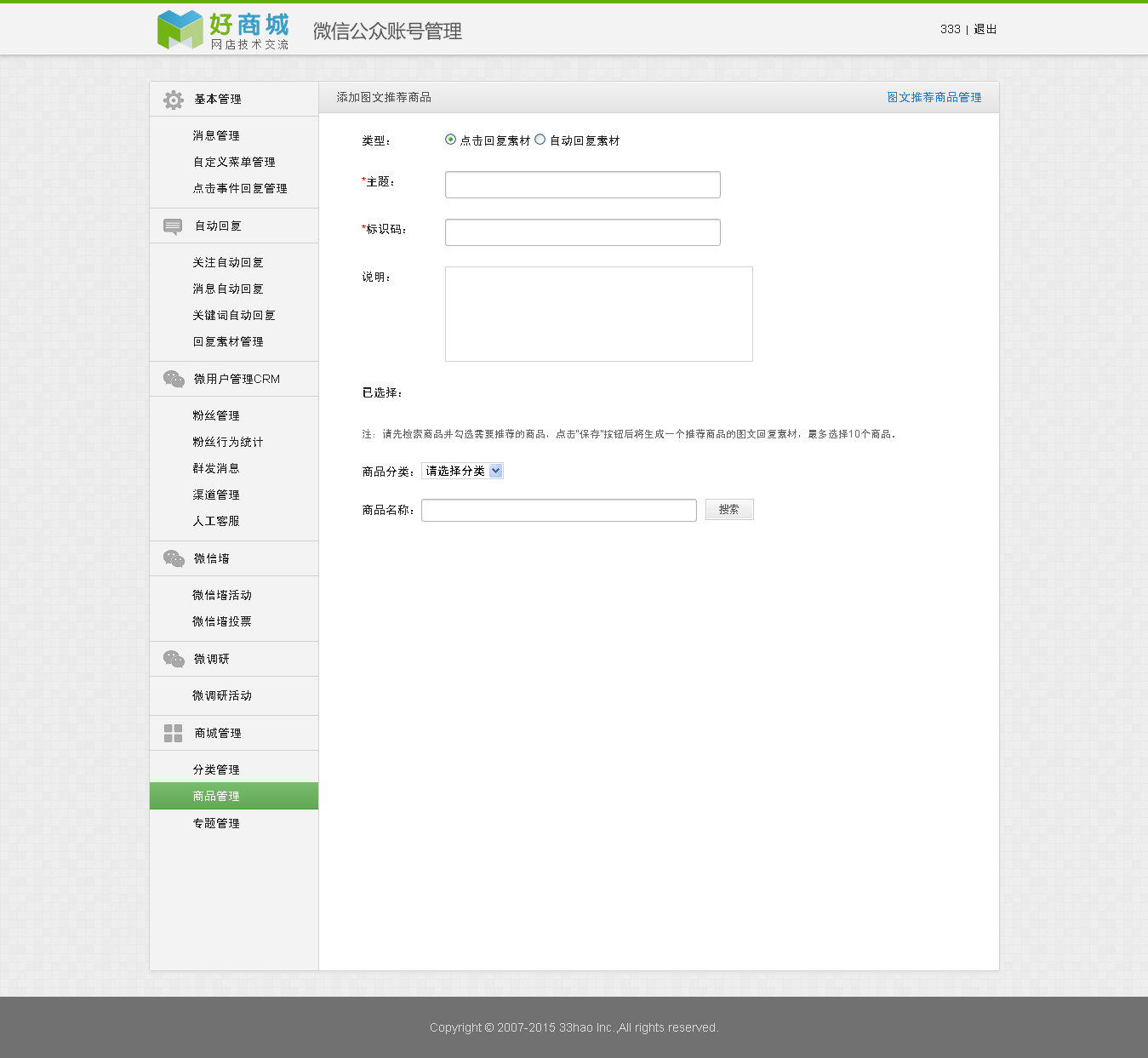This screenshot has height=1058, width=1148.
Task: Click the WeChat icon beside 微调研
Action: click(x=174, y=659)
